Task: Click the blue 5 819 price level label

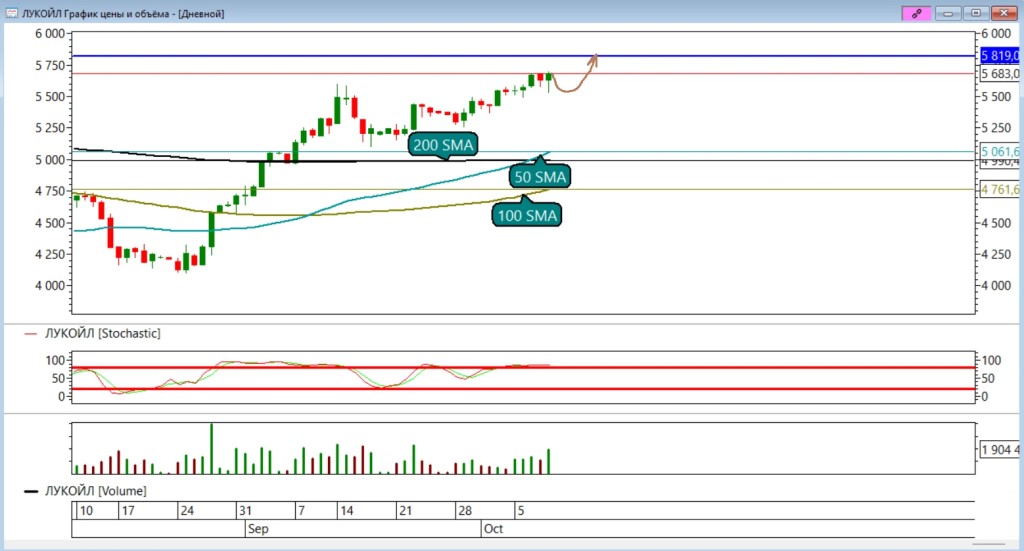Action: pyautogui.click(x=1000, y=55)
